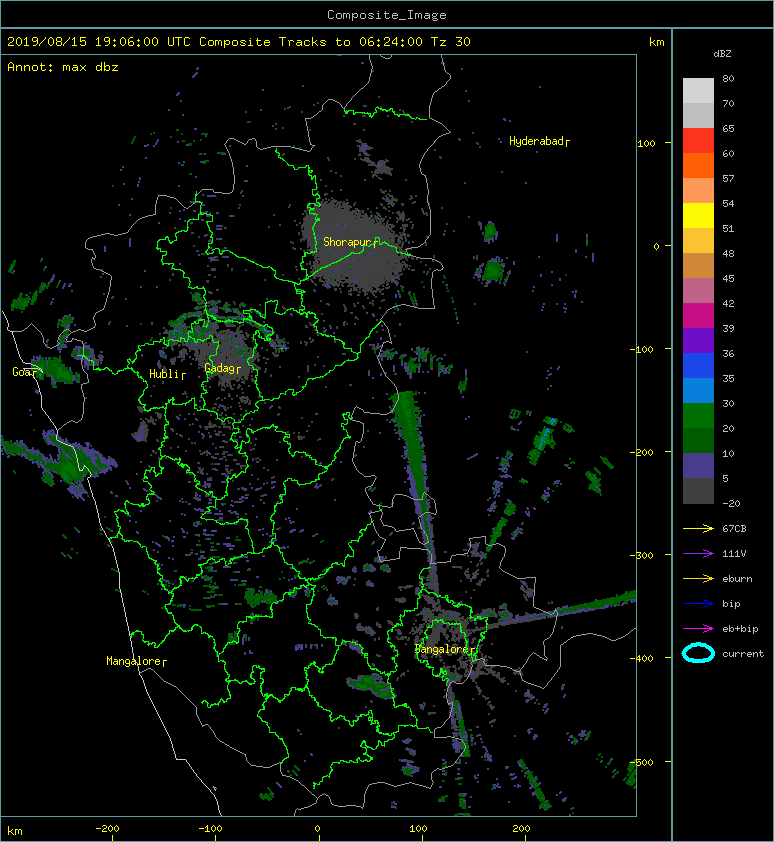Click the Hyderabad city label
Viewport: 774px width, 842px height.
click(x=539, y=141)
